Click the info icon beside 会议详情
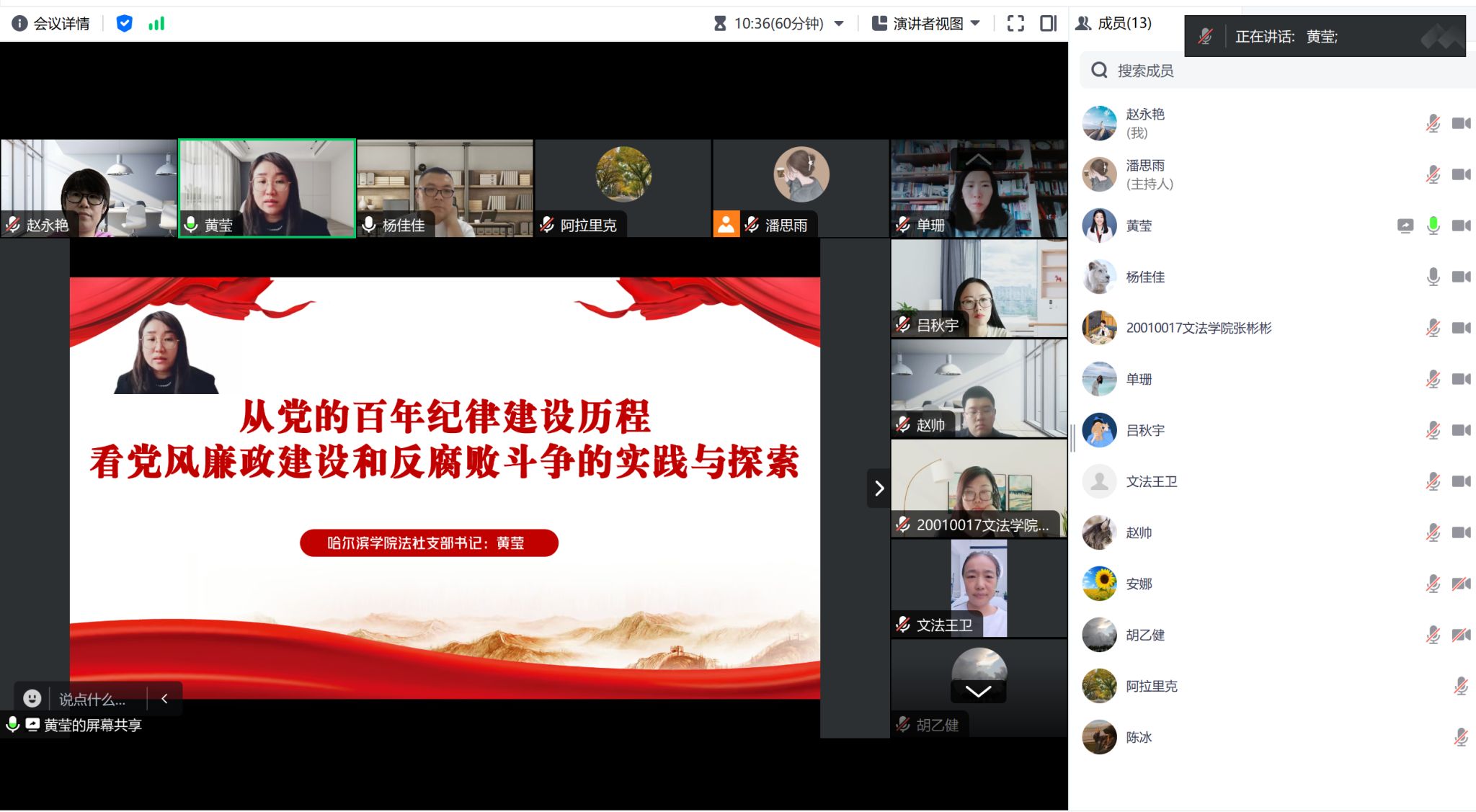 point(19,24)
